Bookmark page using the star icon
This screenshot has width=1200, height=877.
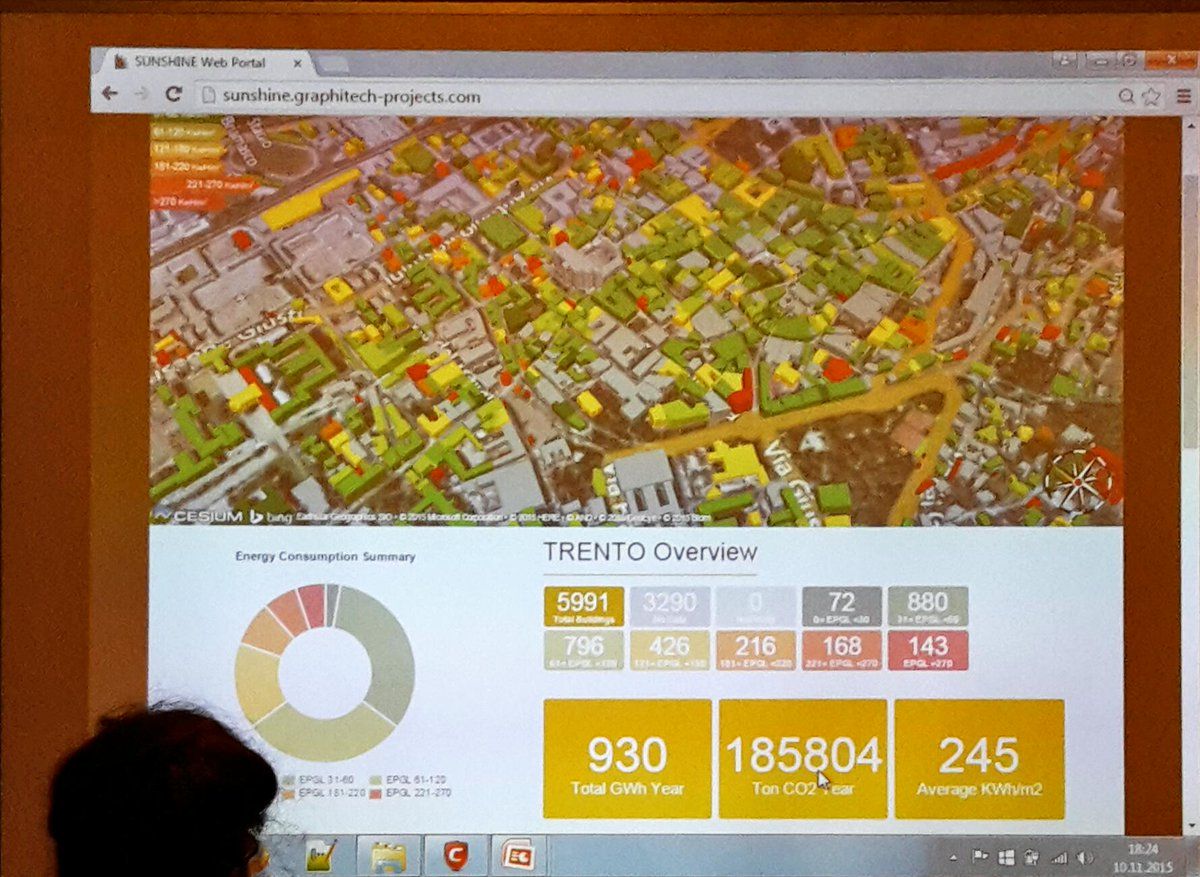1151,96
